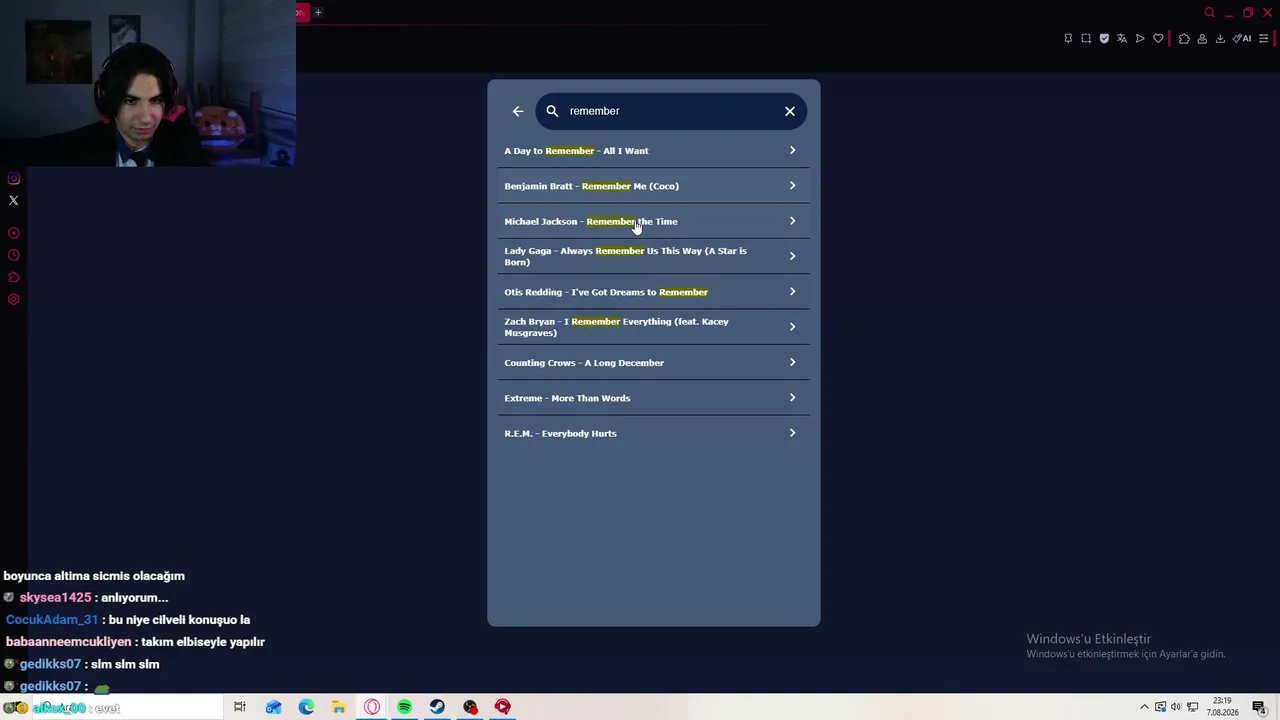Open Task View on the taskbar
Screen dimensions: 1280x720
coord(240,707)
